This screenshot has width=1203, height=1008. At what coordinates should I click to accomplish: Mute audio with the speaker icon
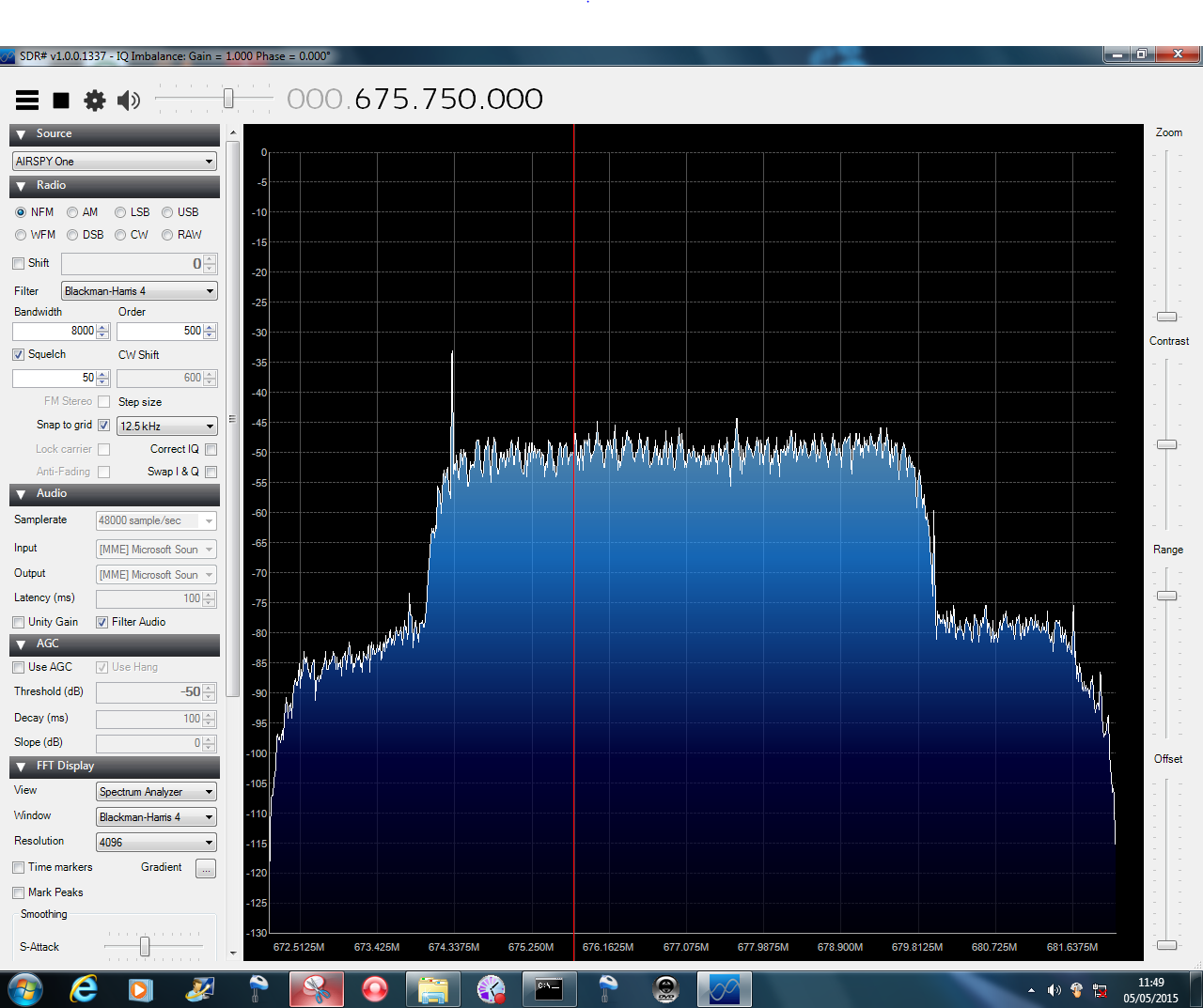pyautogui.click(x=129, y=100)
